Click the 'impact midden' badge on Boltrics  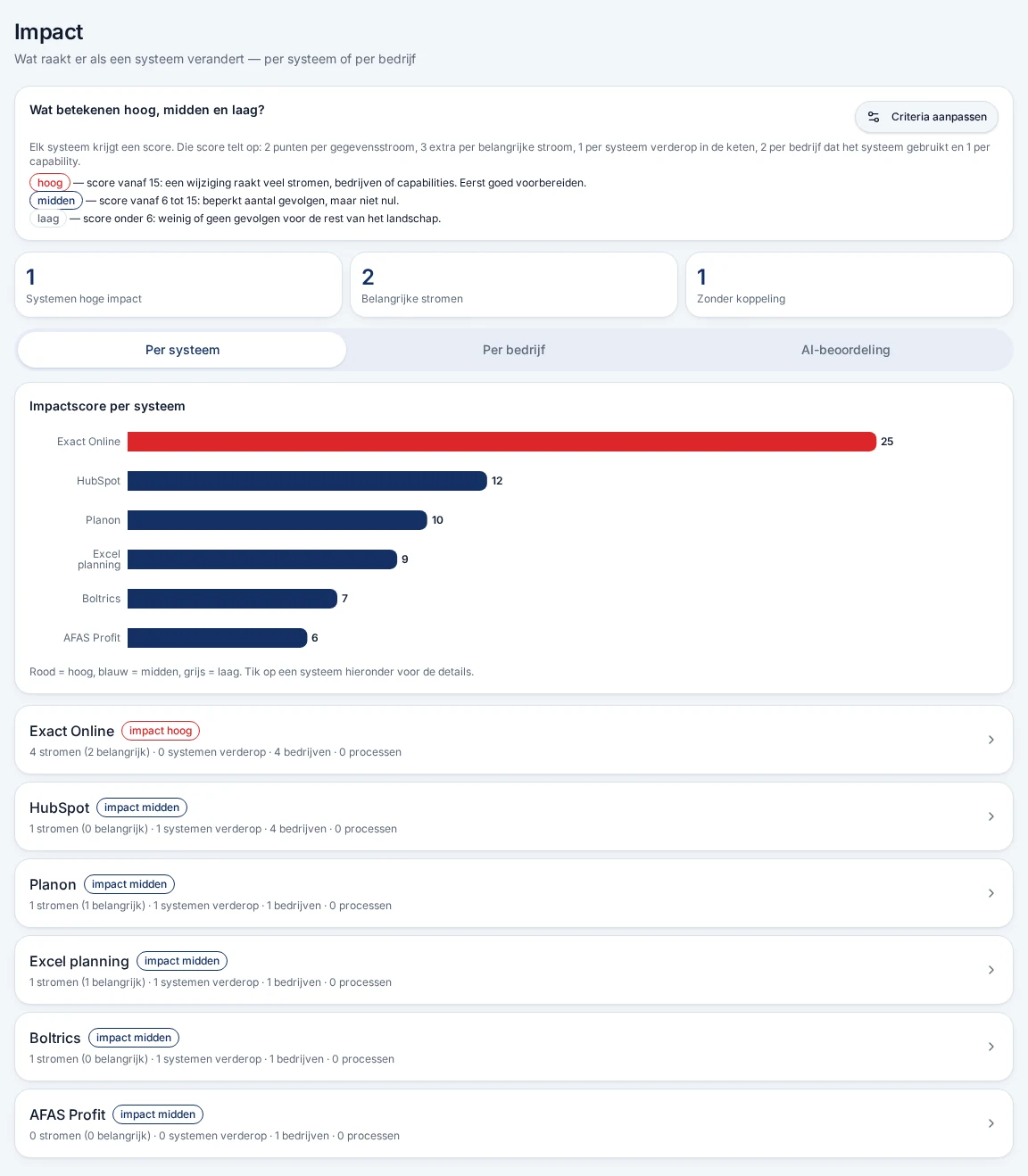pyautogui.click(x=134, y=1038)
